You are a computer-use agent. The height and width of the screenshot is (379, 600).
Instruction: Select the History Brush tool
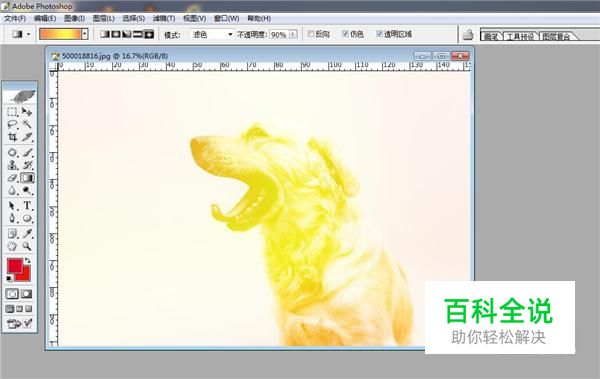tap(27, 165)
